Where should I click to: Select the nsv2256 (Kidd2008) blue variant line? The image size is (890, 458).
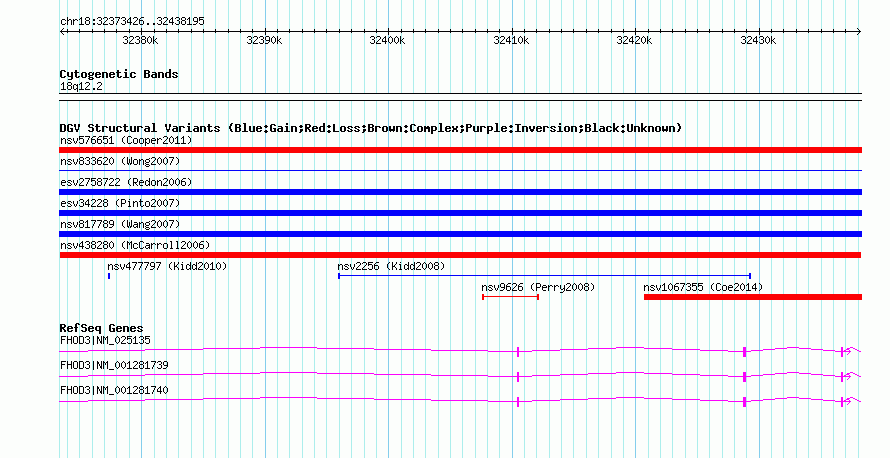[x=544, y=276]
